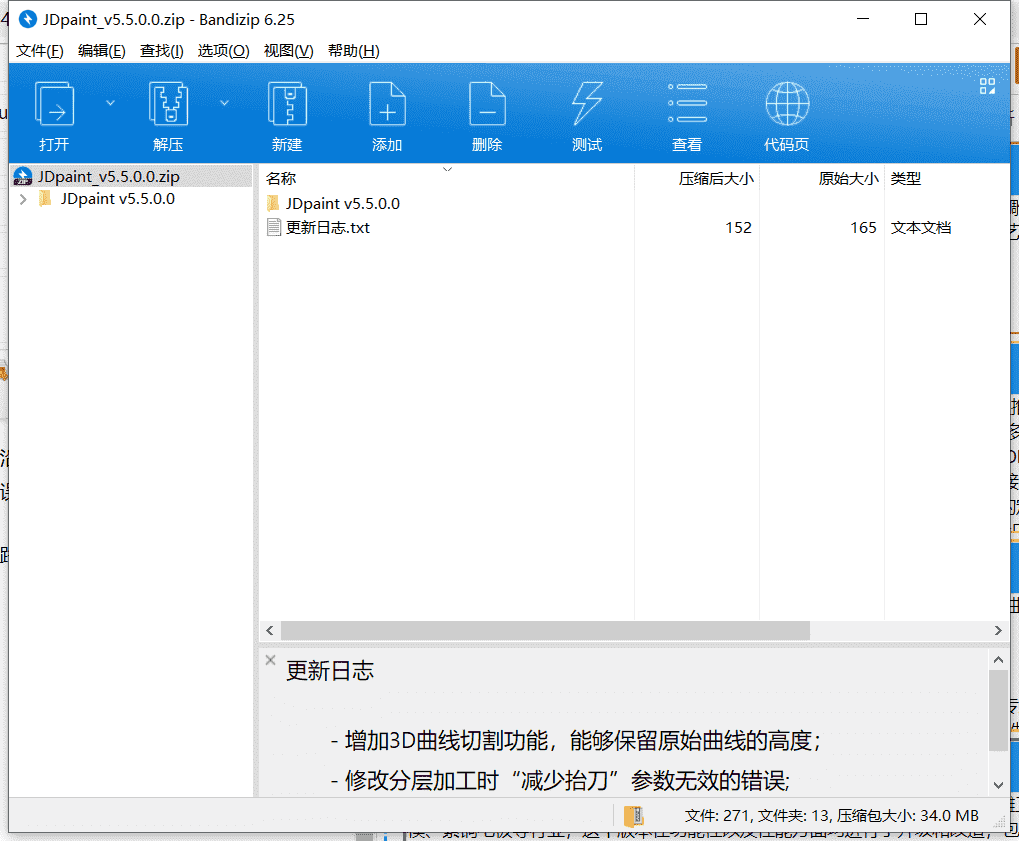Open the 选项(O) menu
Viewport: 1019px width, 841px height.
click(223, 51)
